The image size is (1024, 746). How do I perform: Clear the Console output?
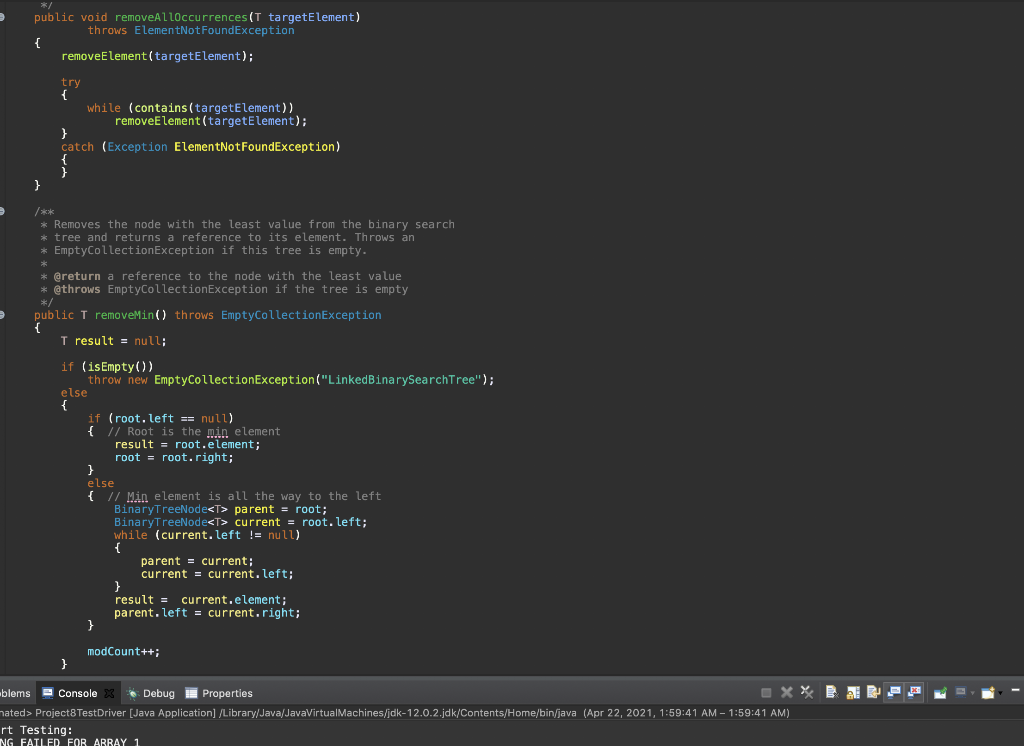[x=832, y=692]
